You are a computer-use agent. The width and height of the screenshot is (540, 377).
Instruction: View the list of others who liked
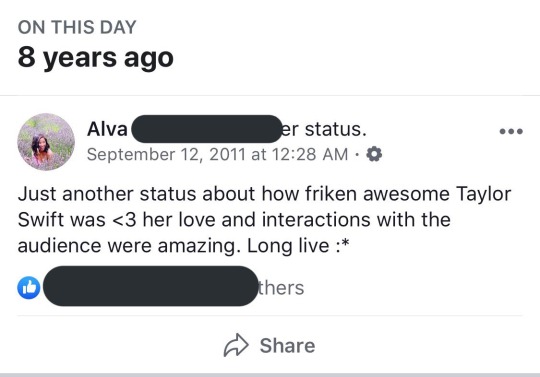(x=281, y=288)
